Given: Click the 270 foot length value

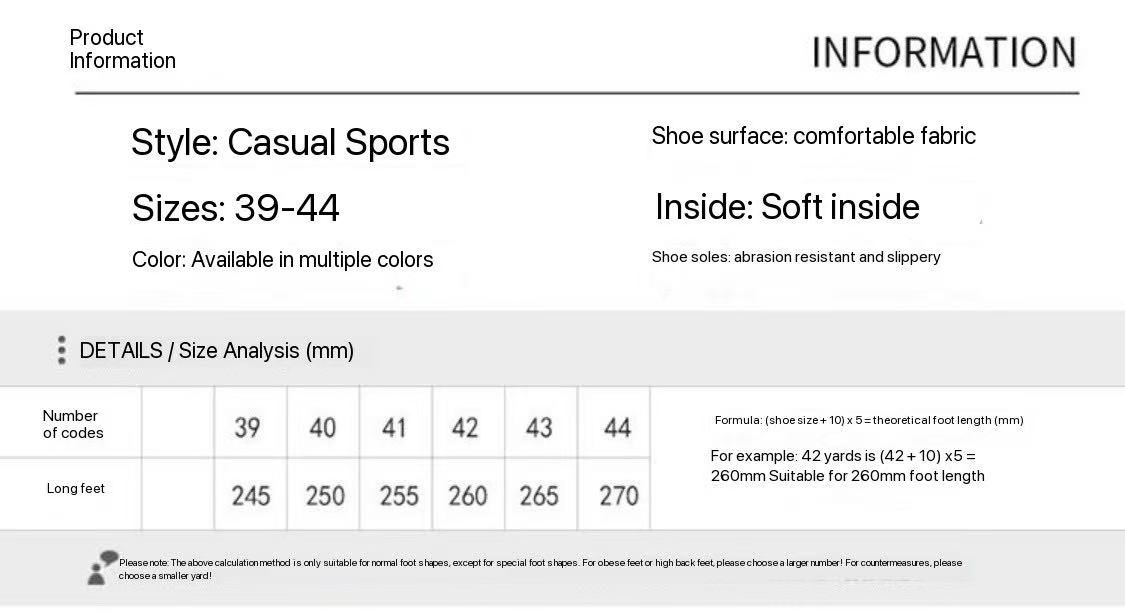Looking at the screenshot, I should (618, 496).
